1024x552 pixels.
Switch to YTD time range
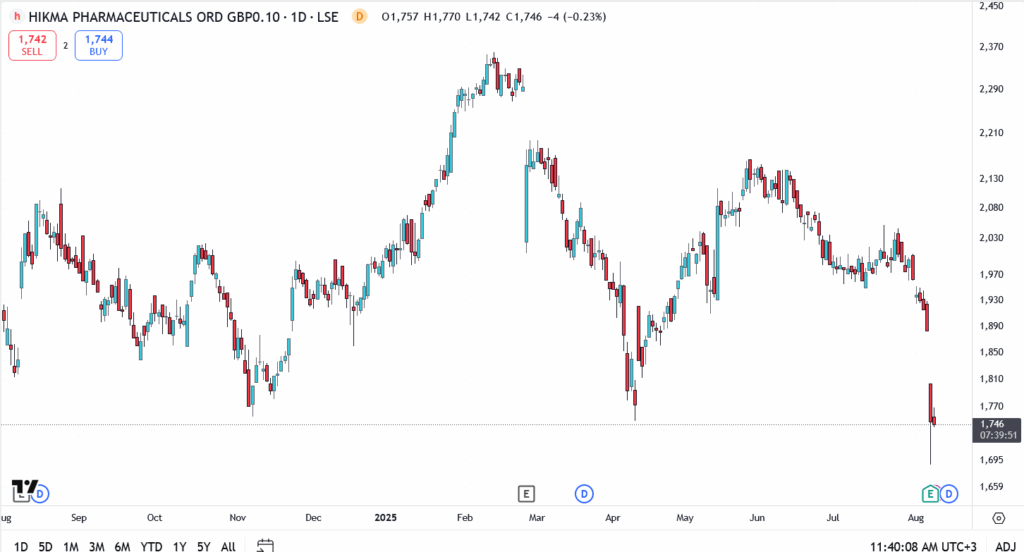(151, 546)
